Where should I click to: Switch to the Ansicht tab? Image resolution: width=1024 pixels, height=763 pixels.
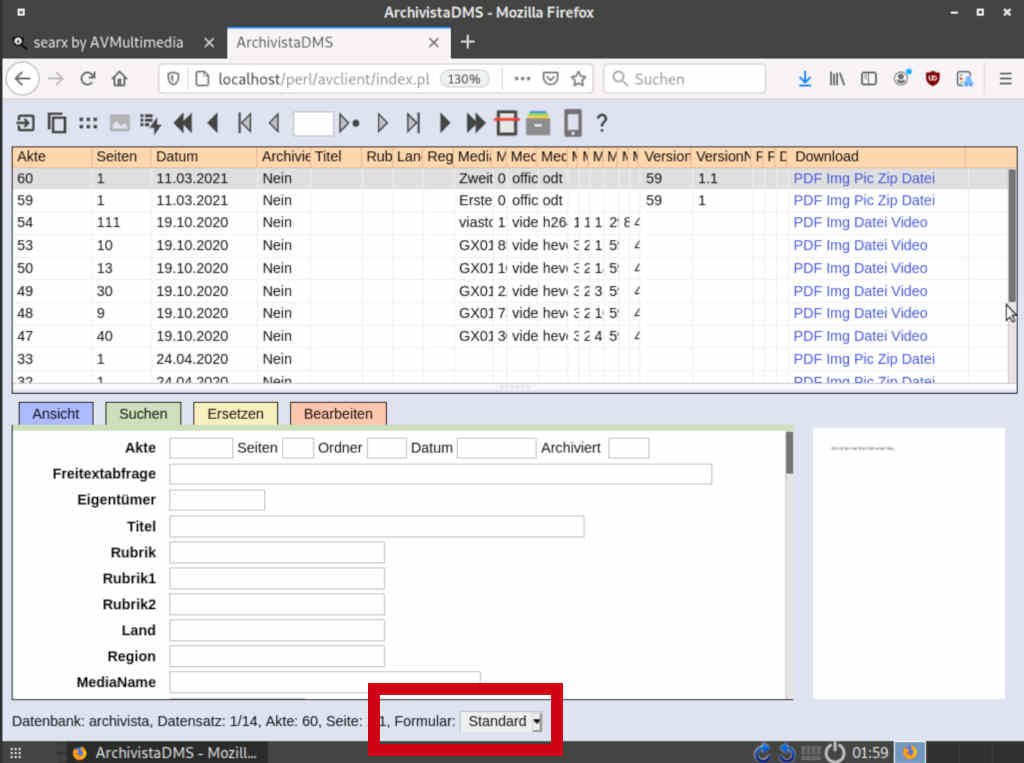(x=56, y=414)
